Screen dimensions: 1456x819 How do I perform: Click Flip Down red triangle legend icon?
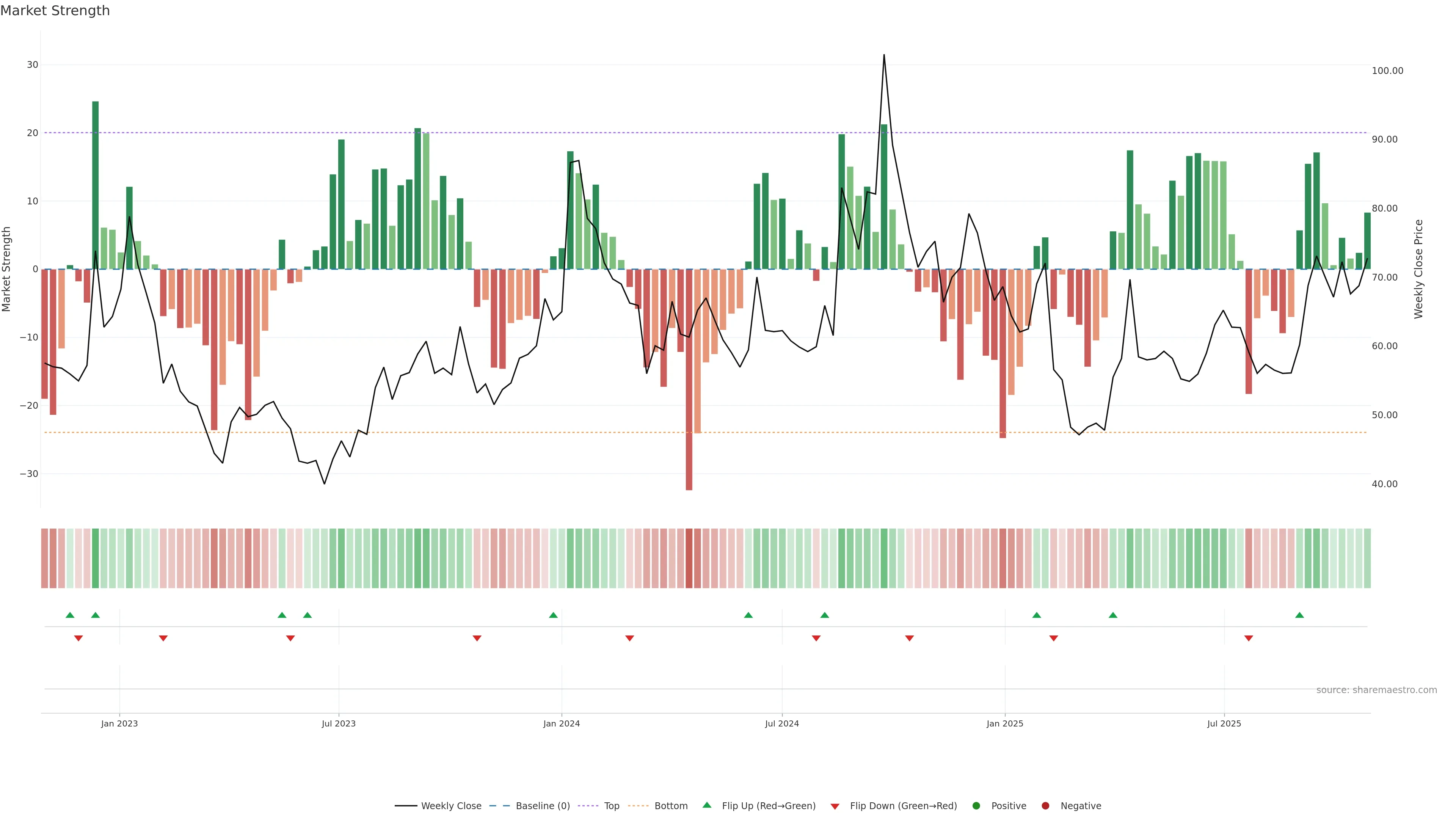(x=835, y=806)
